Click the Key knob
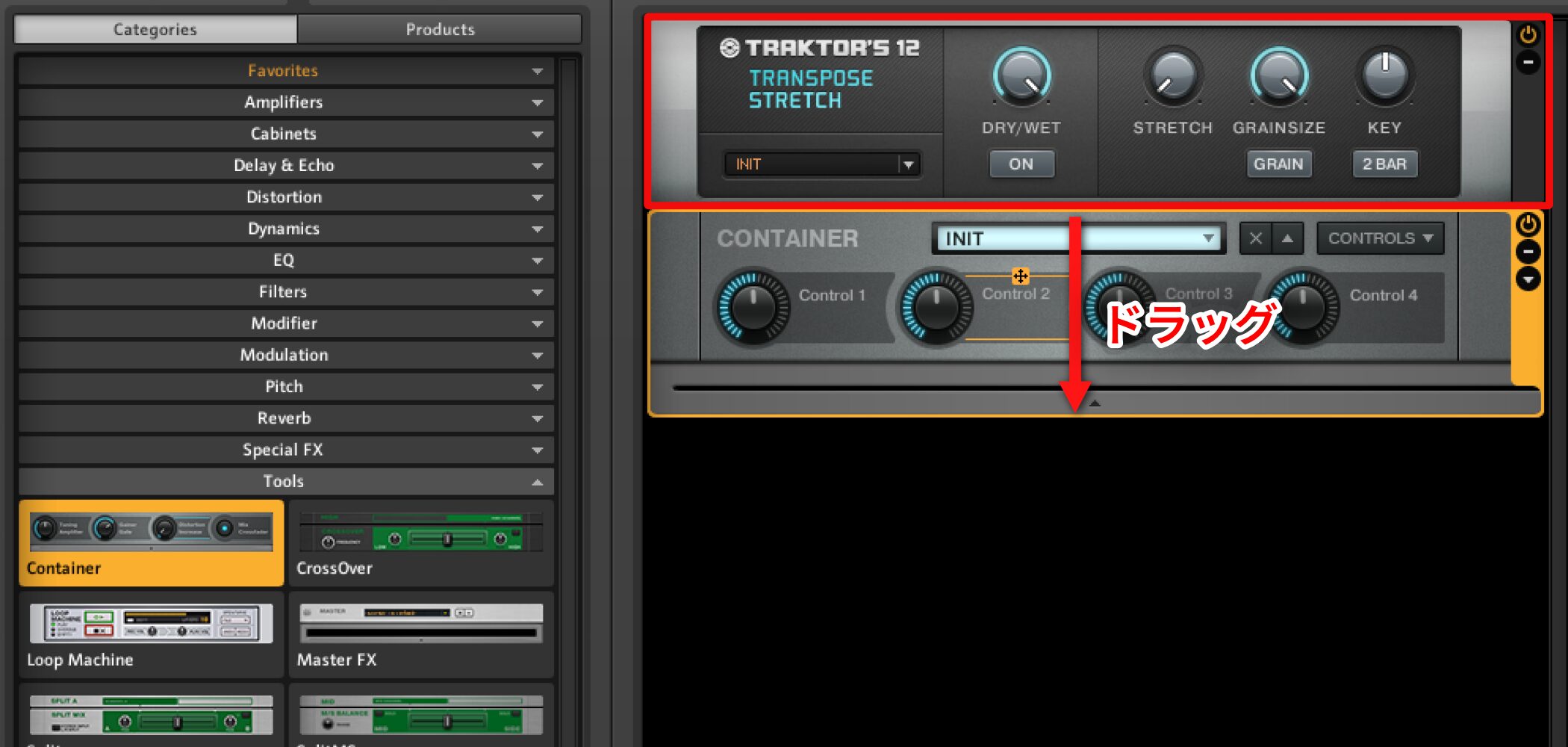This screenshot has height=747, width=1568. point(1385,76)
